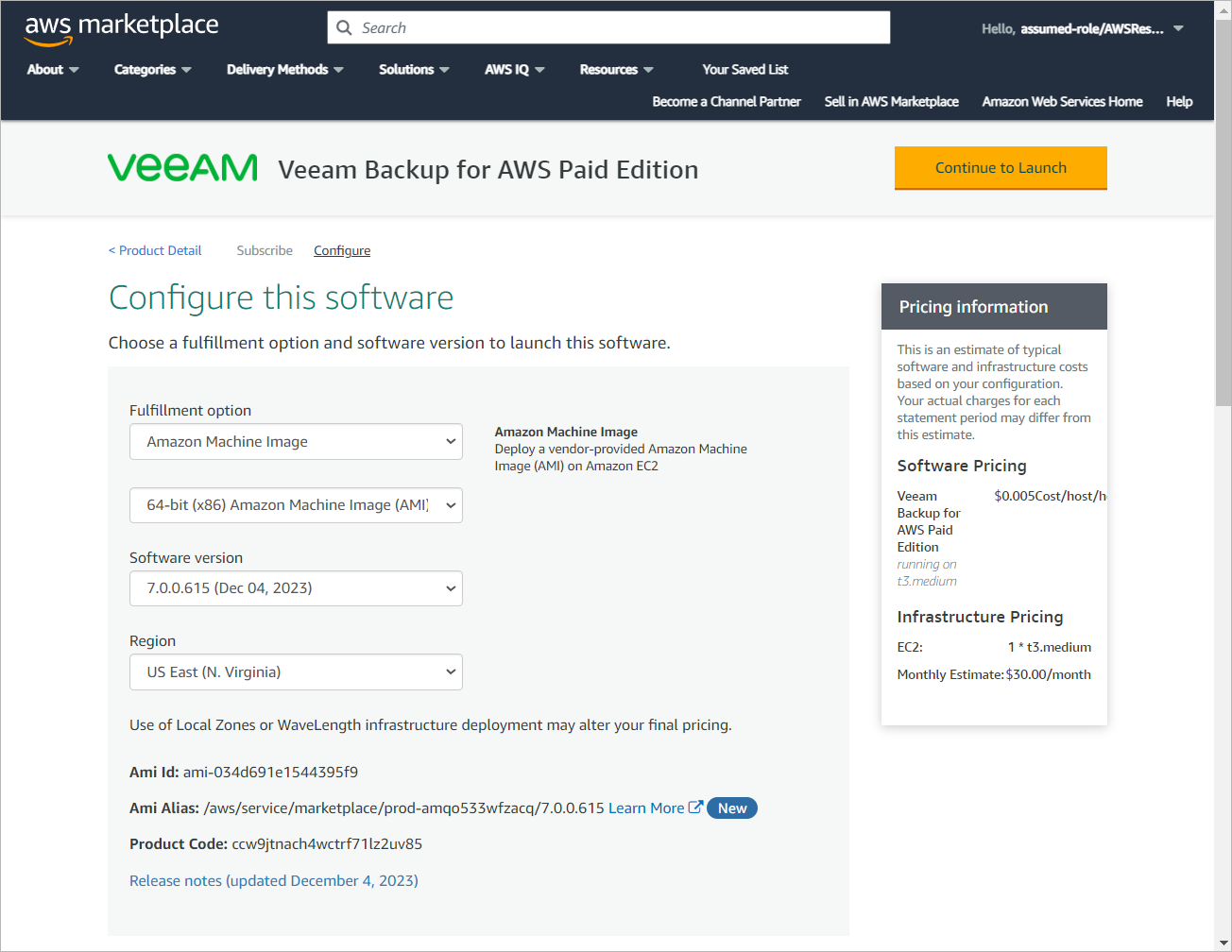The height and width of the screenshot is (952, 1232).
Task: Open the Learn More link for Ami Alias
Action: 646,808
